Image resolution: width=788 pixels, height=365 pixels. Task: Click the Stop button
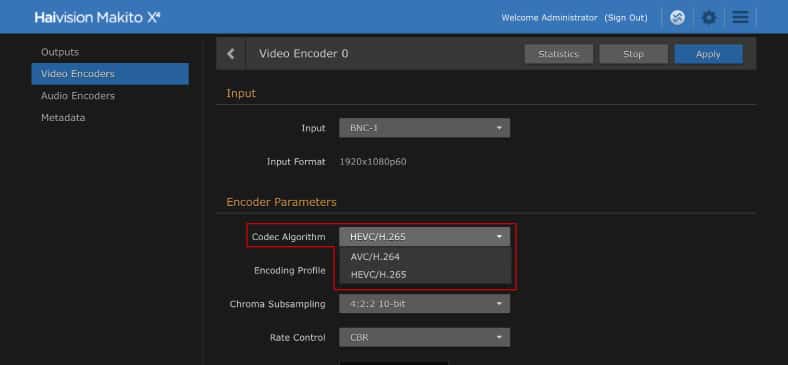pos(633,54)
